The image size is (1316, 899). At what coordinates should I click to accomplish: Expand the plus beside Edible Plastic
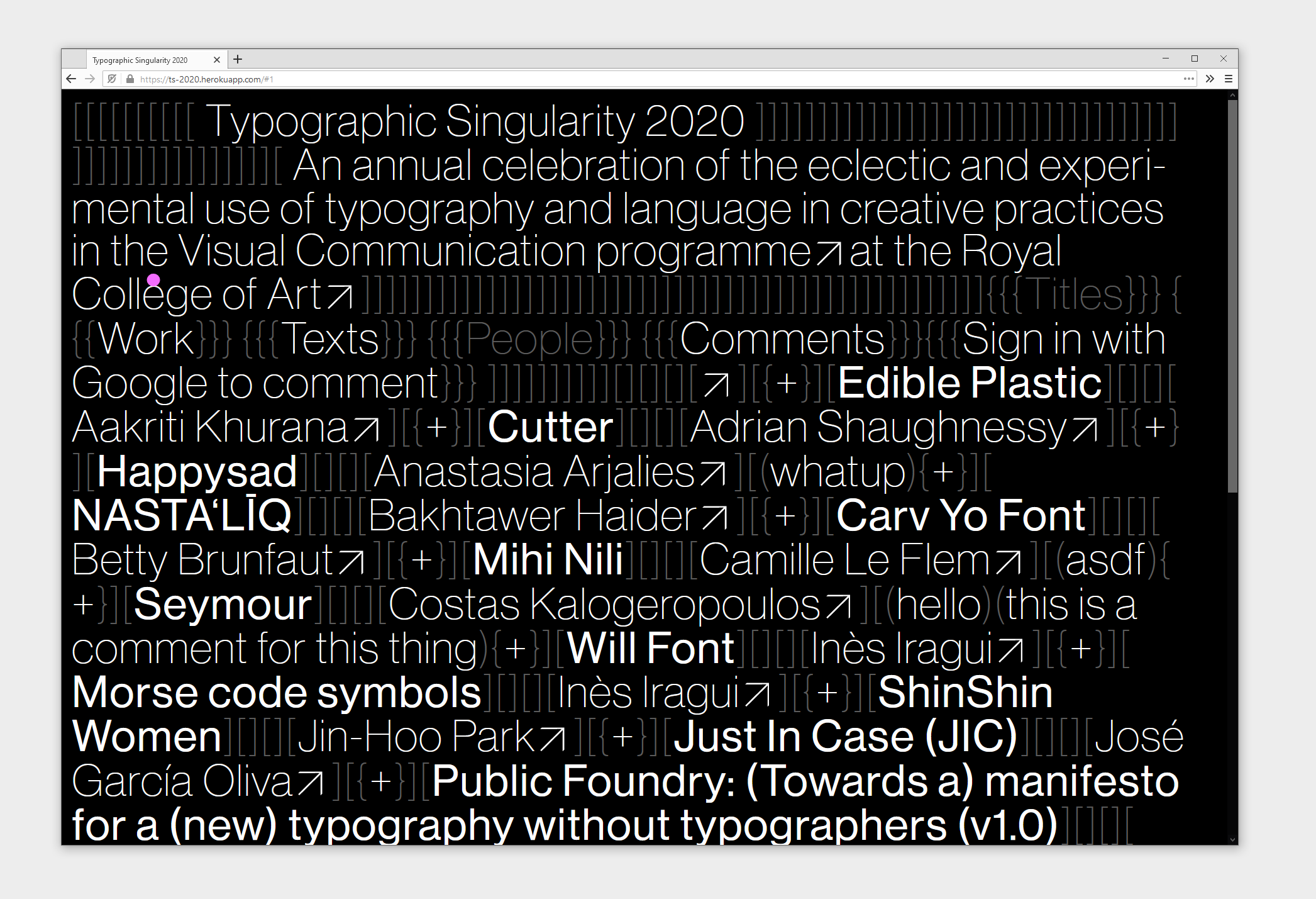click(787, 383)
